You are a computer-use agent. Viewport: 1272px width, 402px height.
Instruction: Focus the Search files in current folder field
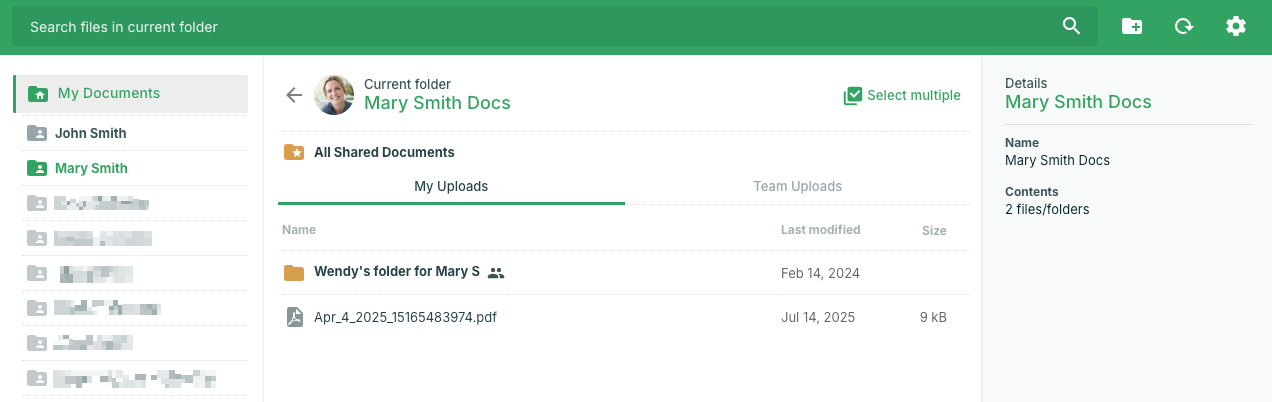coord(530,27)
